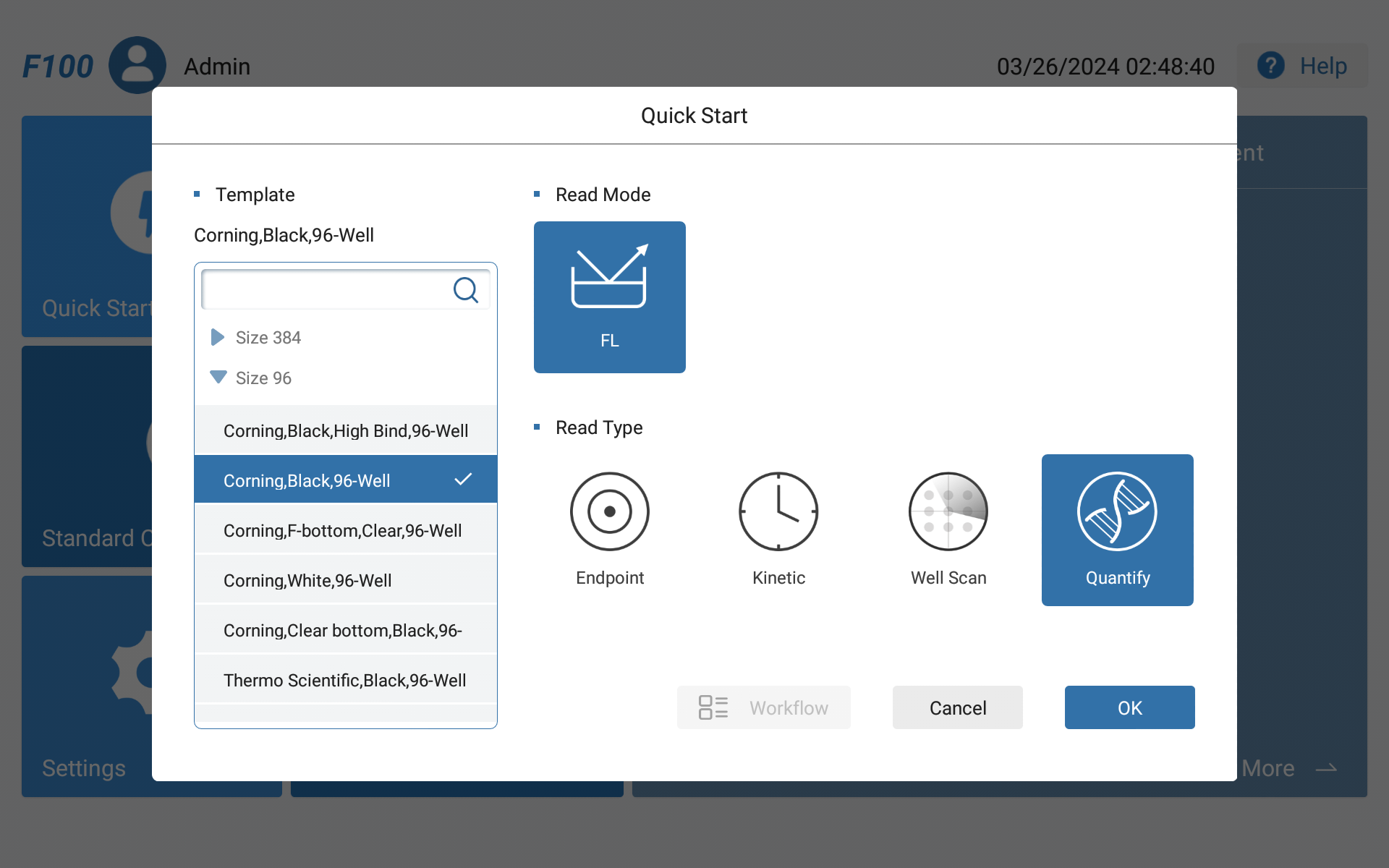Select the Quantify read type

tap(1117, 529)
